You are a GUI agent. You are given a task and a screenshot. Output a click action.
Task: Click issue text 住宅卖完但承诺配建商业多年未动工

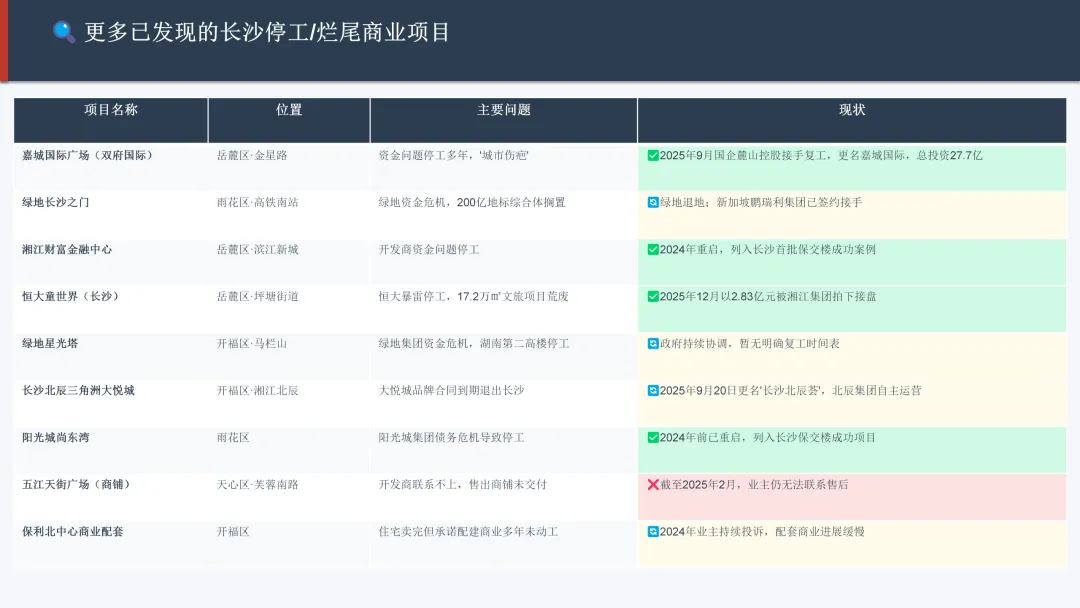[x=468, y=532]
